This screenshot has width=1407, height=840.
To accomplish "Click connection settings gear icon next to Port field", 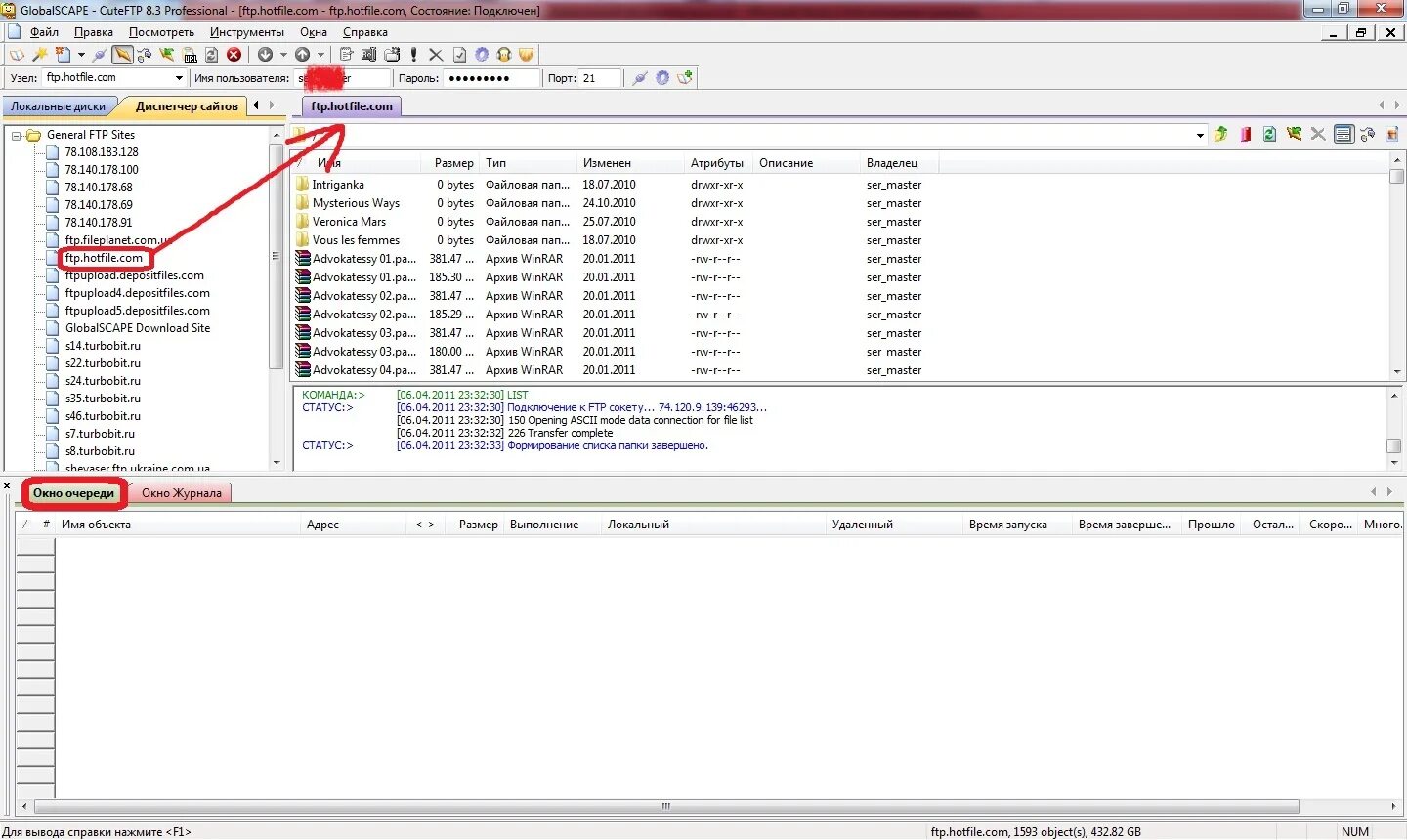I will pyautogui.click(x=662, y=78).
